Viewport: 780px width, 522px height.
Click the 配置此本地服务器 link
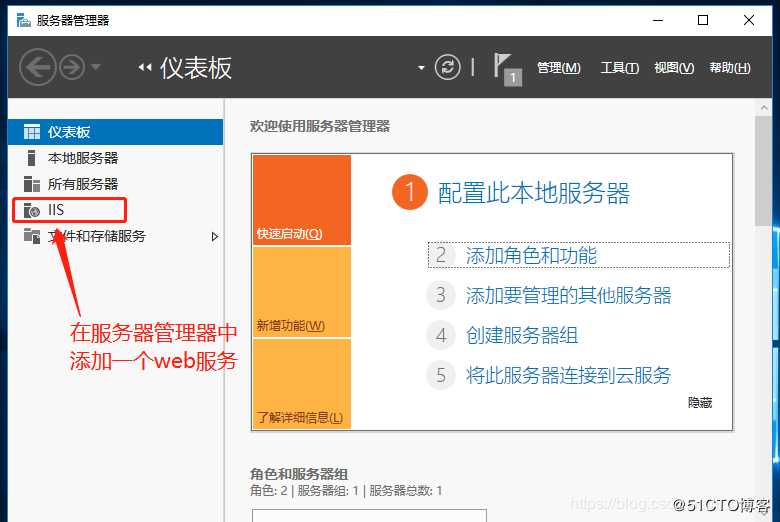[x=533, y=193]
